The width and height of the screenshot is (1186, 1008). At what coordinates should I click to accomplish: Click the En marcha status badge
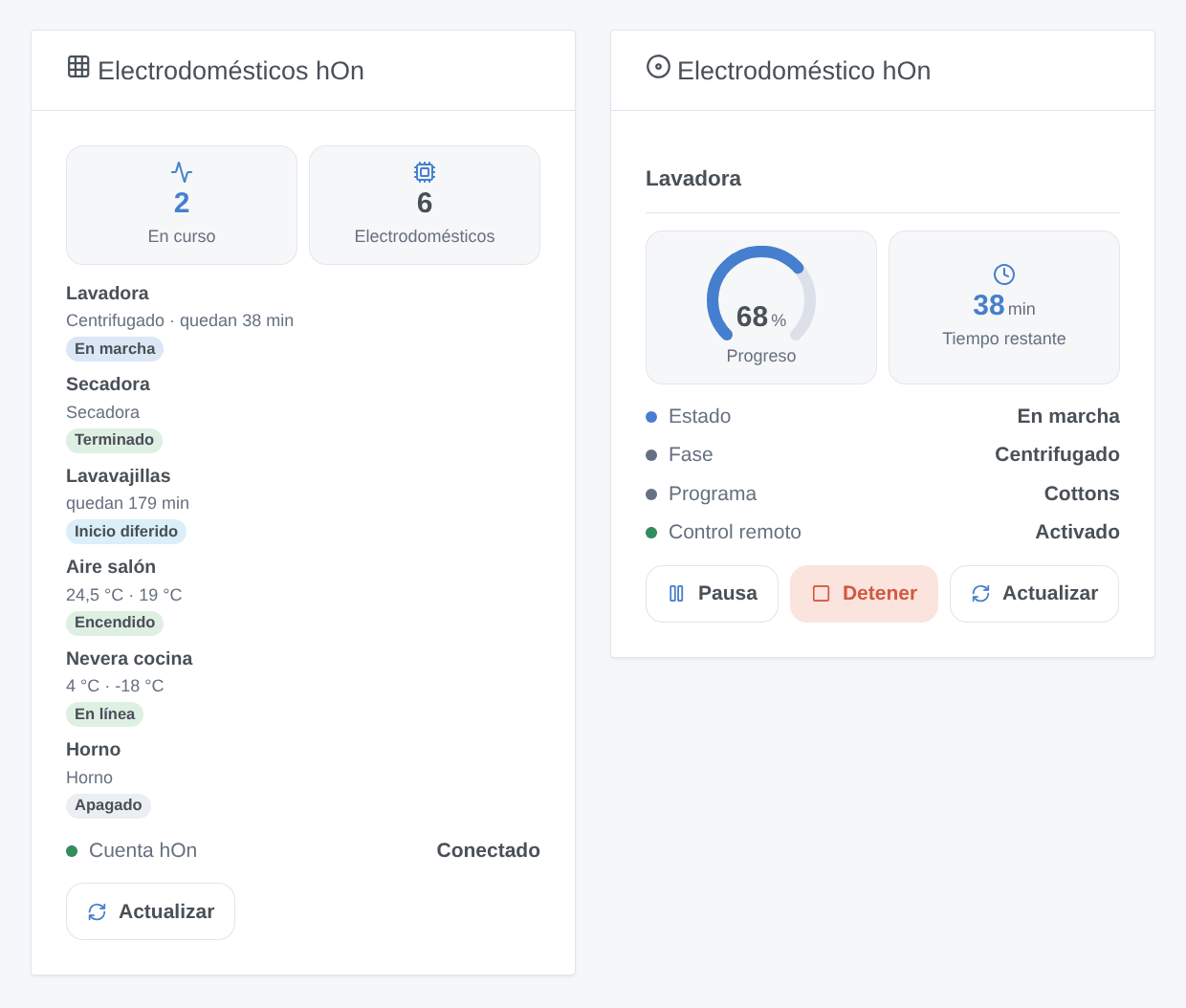click(x=115, y=349)
